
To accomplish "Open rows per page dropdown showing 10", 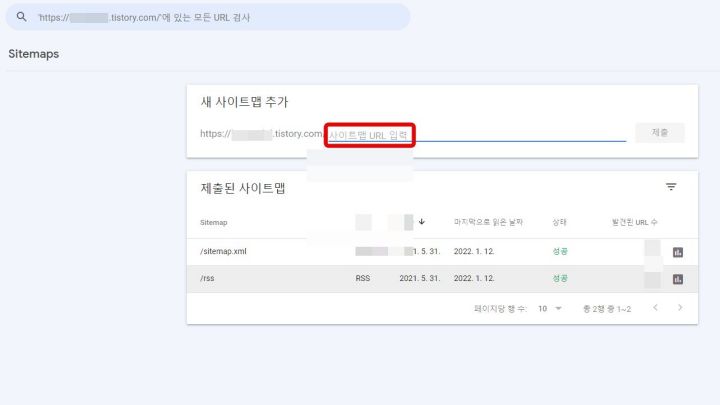I will tap(550, 309).
